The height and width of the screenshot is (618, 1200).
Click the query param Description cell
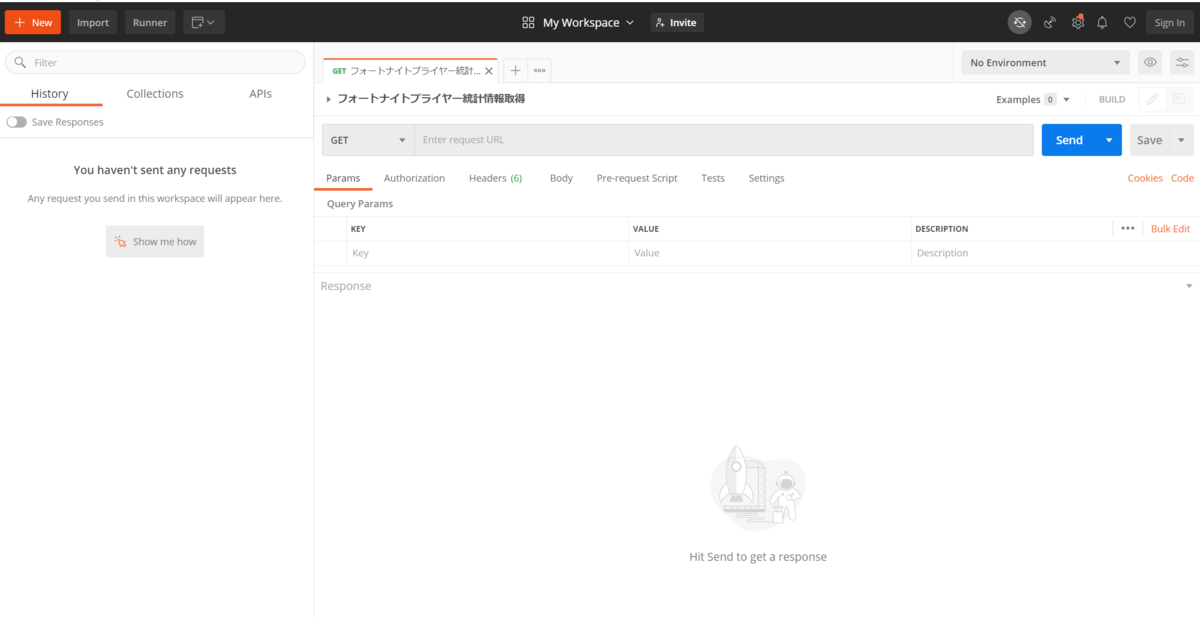tap(1055, 253)
